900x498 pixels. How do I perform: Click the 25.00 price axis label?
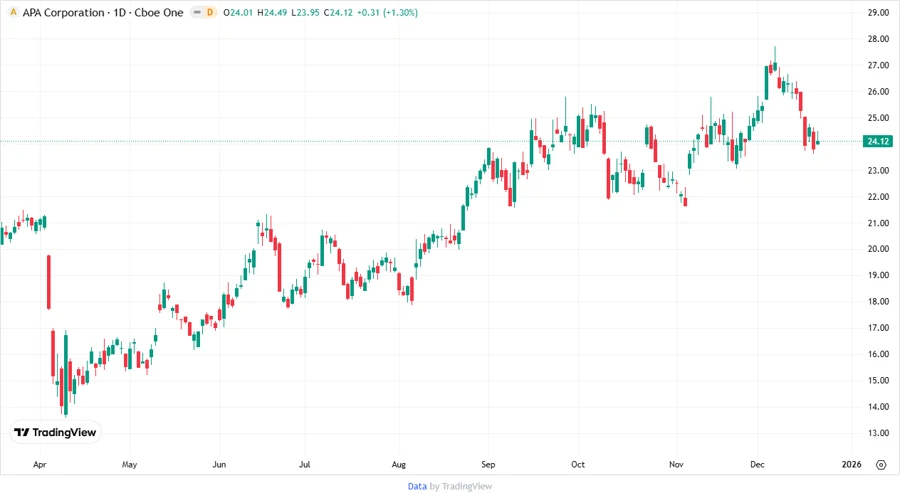878,118
